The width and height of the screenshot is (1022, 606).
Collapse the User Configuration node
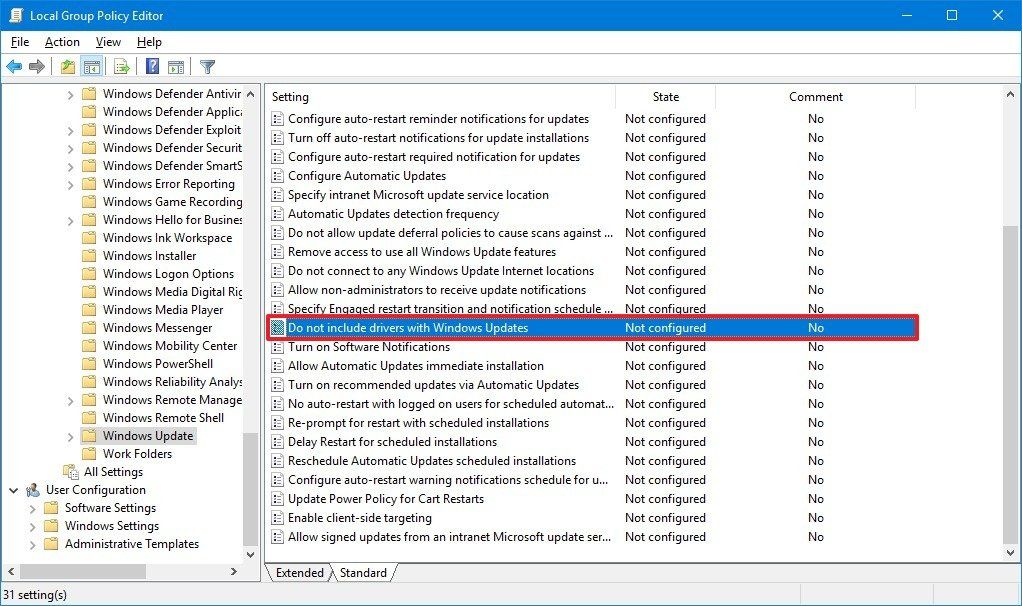tap(13, 489)
